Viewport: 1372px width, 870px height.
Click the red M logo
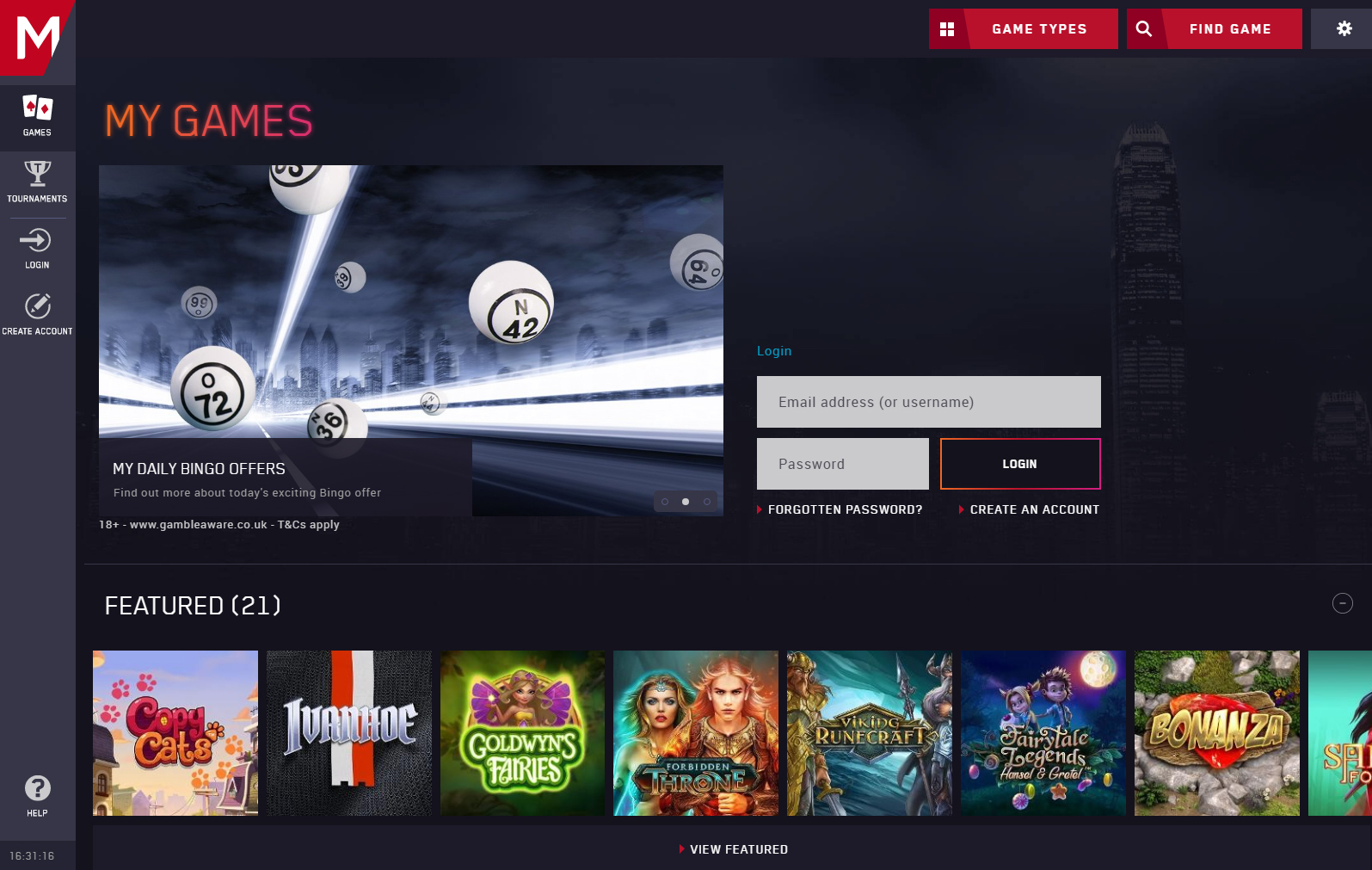coord(37,37)
